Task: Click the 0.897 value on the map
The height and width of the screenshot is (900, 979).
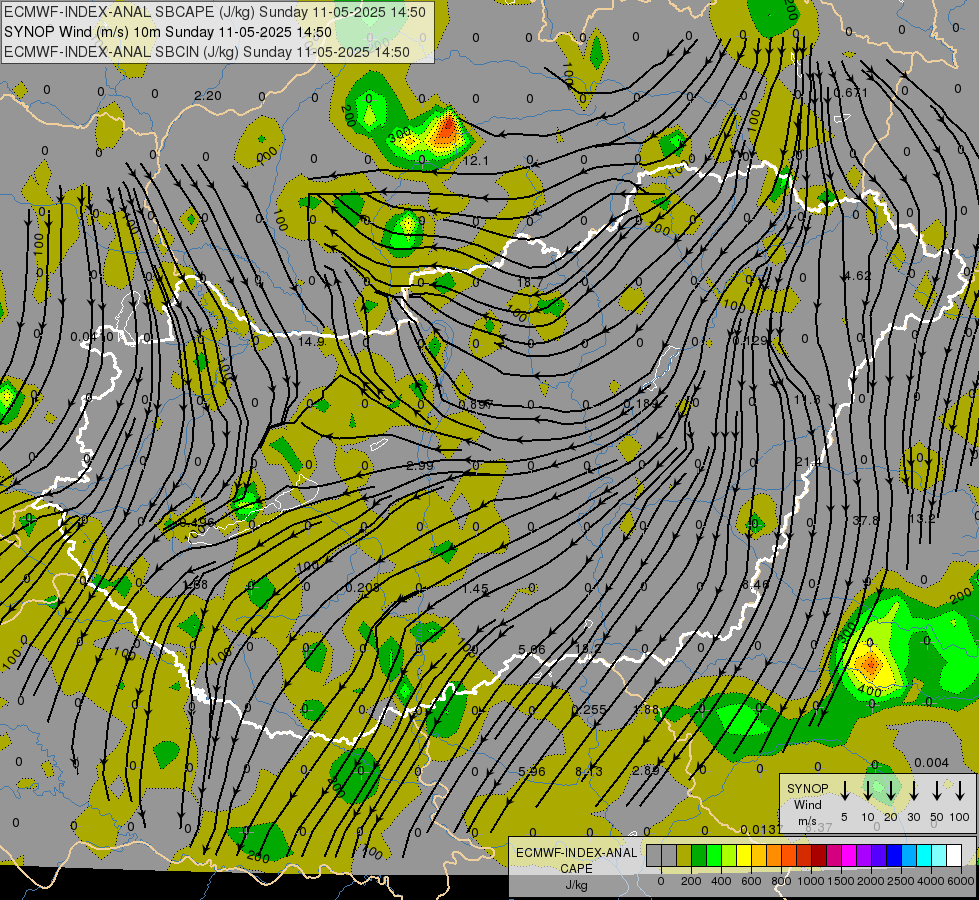Action: point(476,404)
